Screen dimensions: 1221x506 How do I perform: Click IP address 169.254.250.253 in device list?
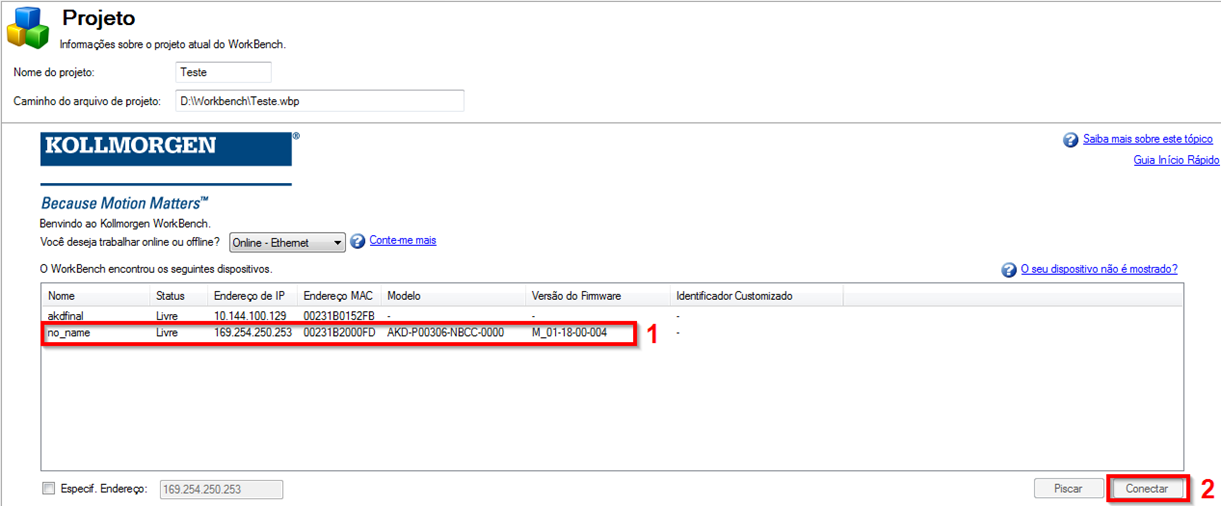pyautogui.click(x=253, y=332)
